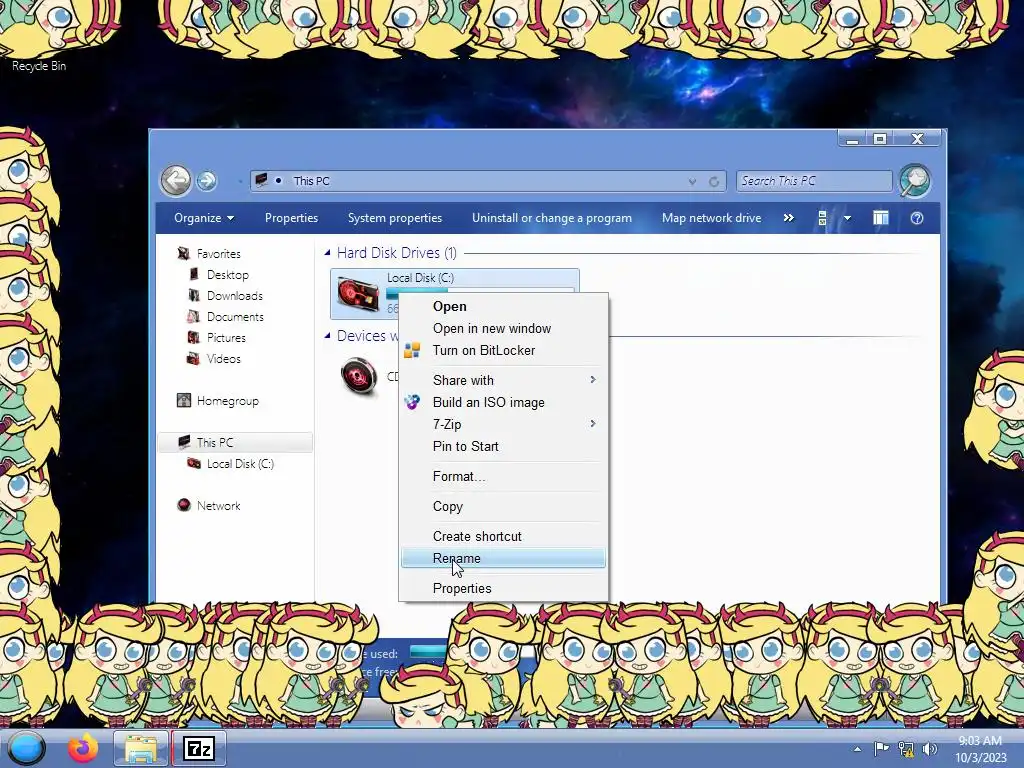Choose Build an ISO image
Screen dimensions: 1024x768
pyautogui.click(x=503, y=402)
